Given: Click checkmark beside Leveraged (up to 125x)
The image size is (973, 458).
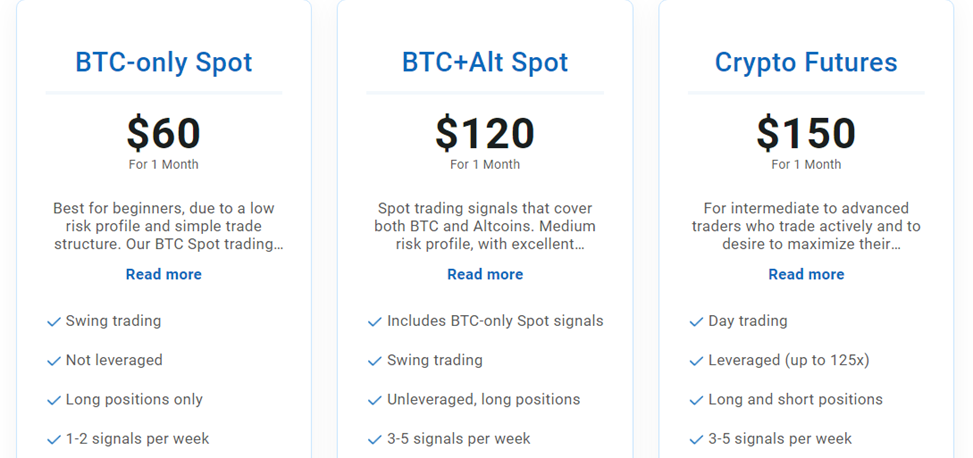Looking at the screenshot, I should (x=697, y=361).
